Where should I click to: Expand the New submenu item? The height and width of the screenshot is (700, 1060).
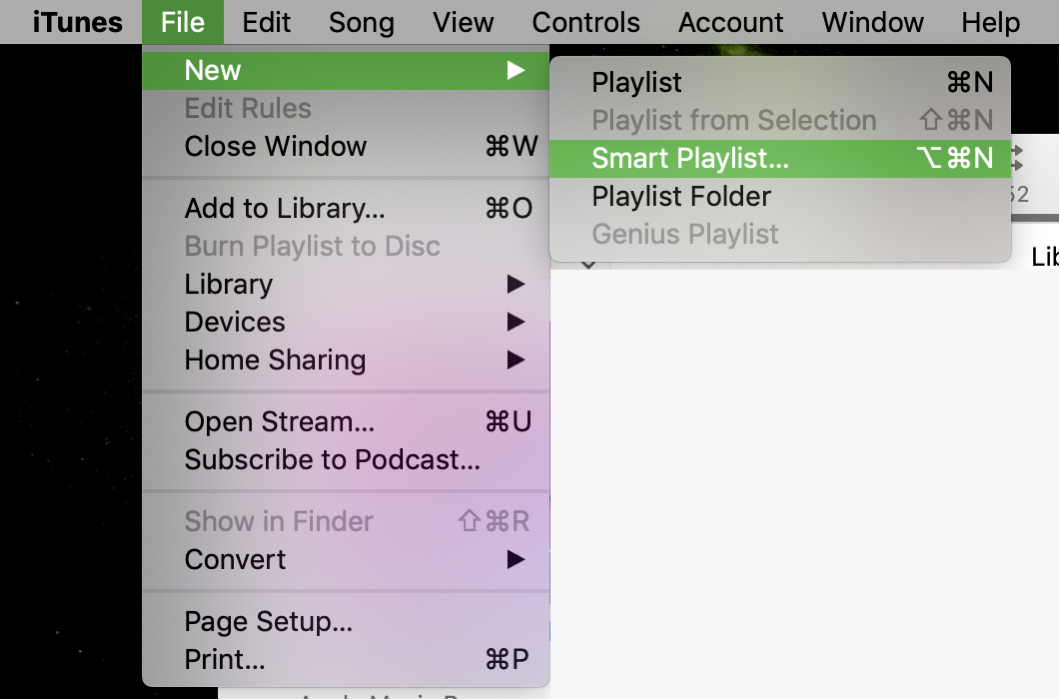point(345,70)
